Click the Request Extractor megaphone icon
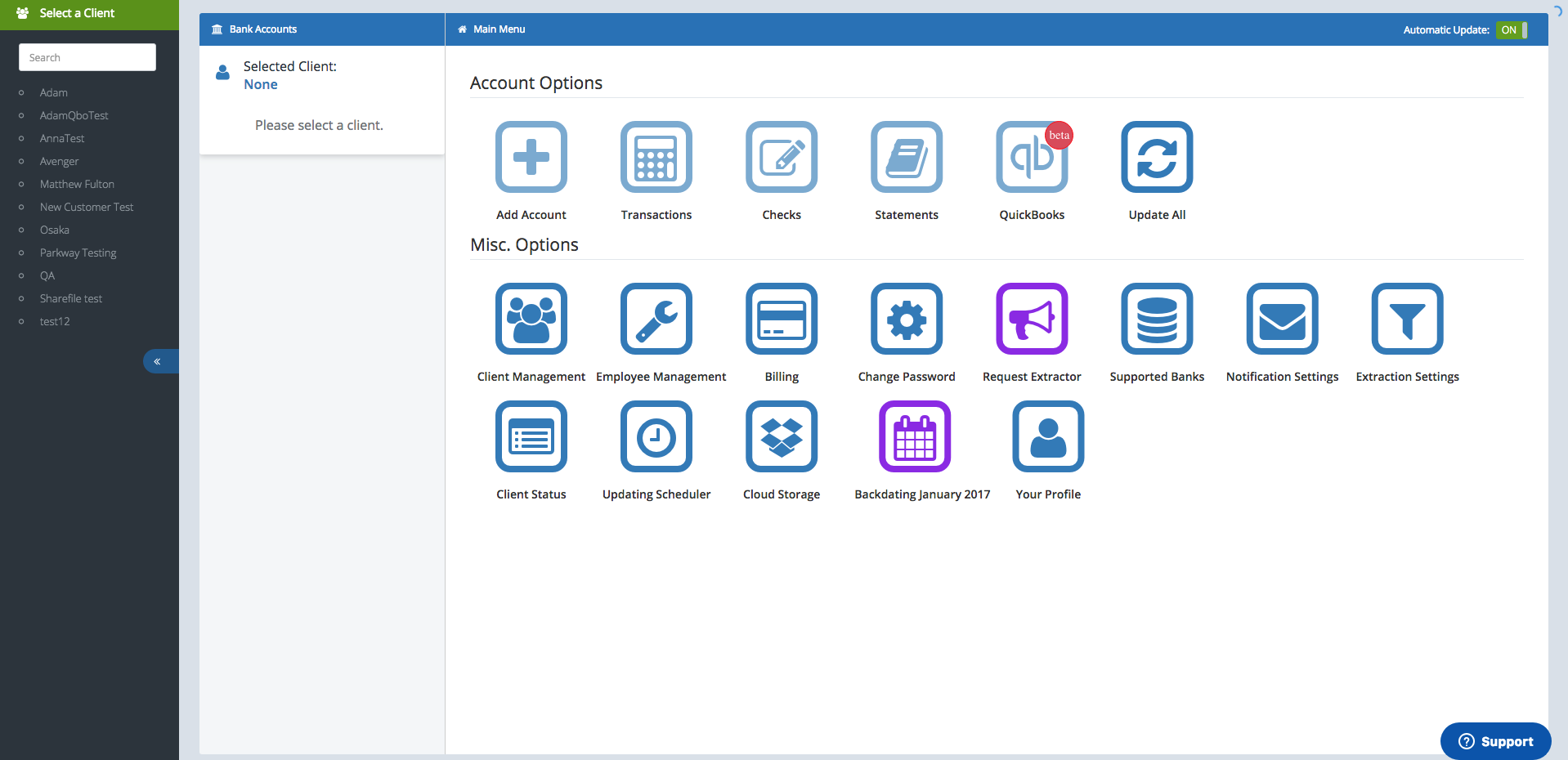Viewport: 1568px width, 760px height. [1031, 319]
